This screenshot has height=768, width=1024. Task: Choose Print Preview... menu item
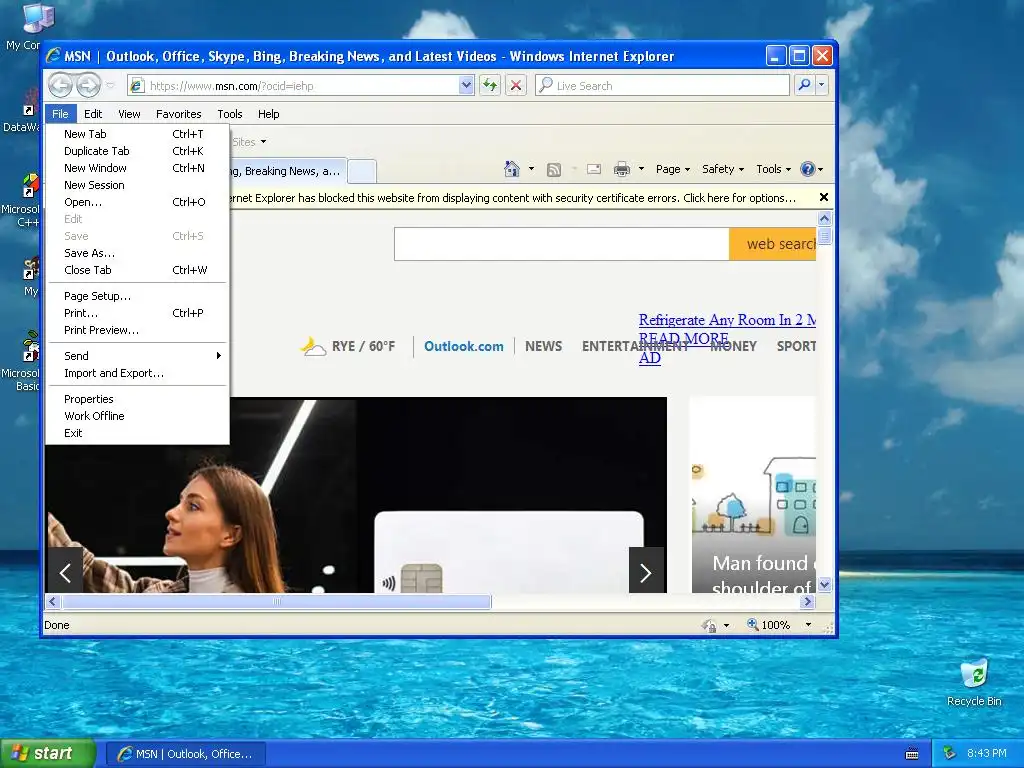[x=137, y=330]
